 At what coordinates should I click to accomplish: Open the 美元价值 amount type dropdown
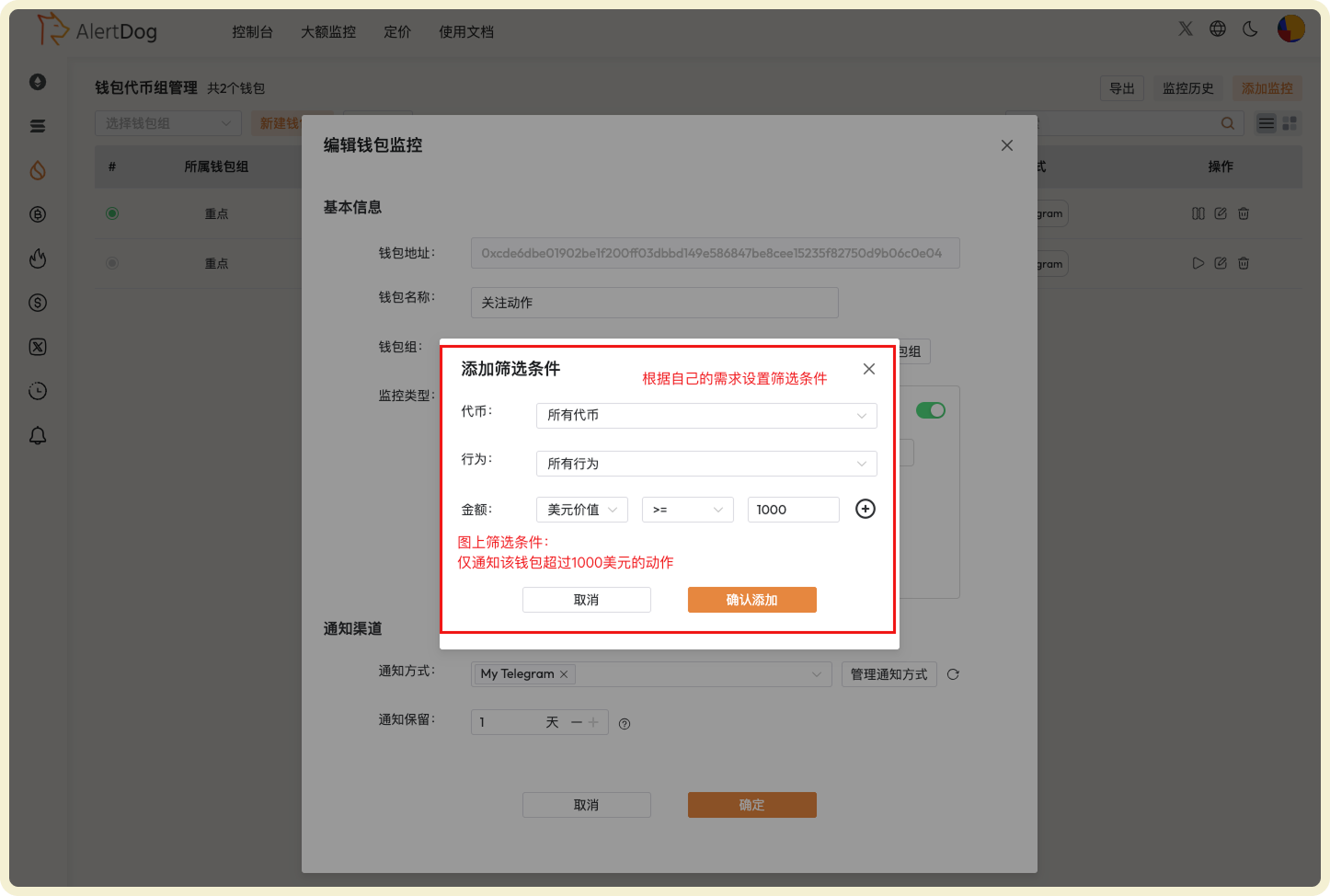point(581,509)
